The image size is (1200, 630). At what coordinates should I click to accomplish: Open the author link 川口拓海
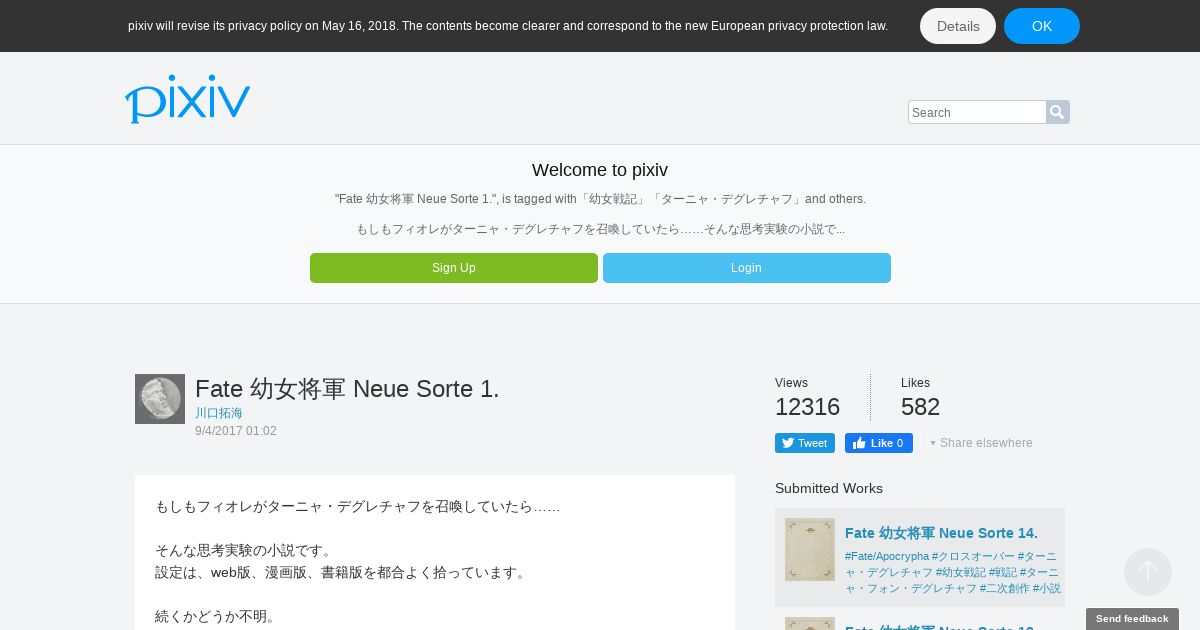tap(219, 413)
